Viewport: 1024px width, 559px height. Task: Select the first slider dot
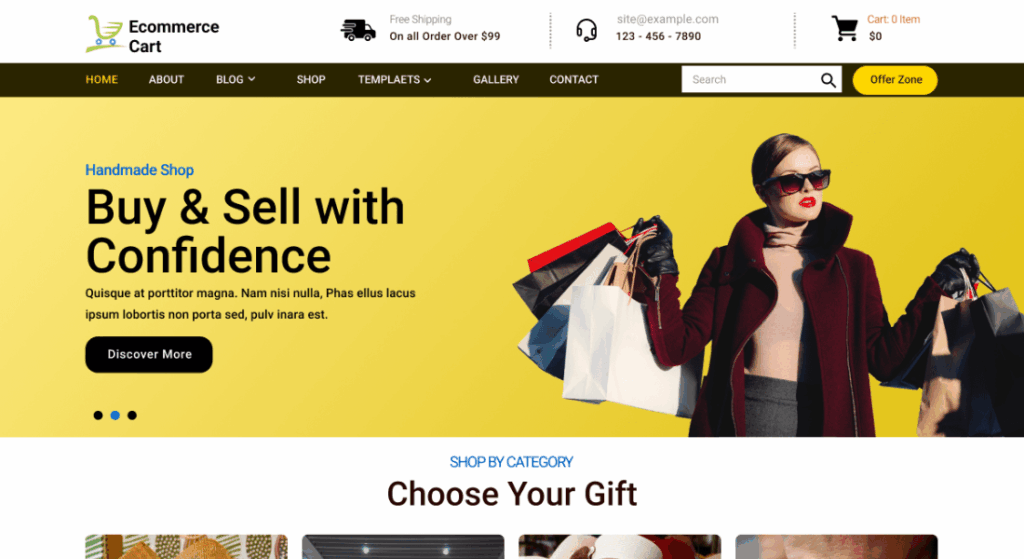coord(98,415)
